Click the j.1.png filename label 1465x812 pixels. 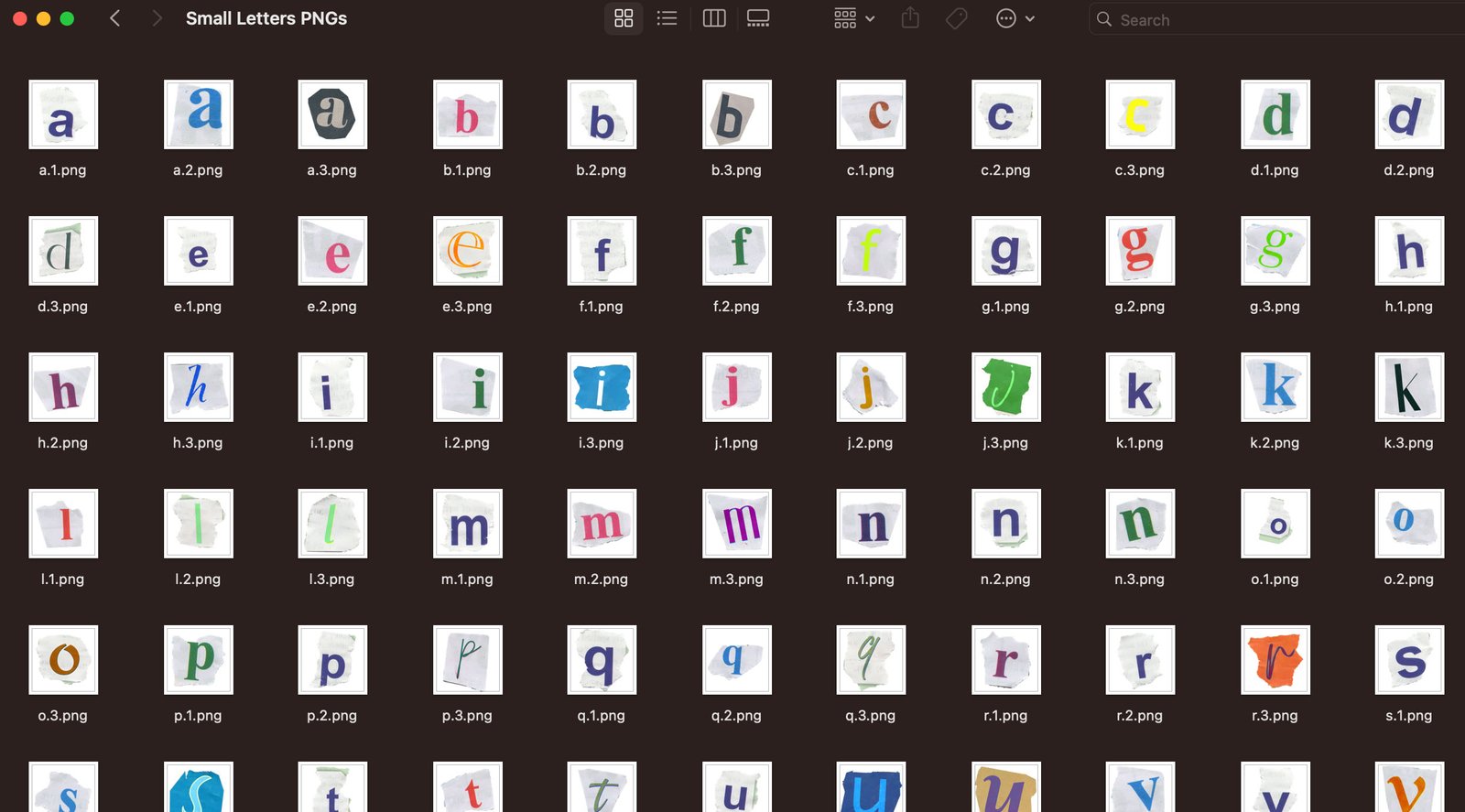(736, 443)
